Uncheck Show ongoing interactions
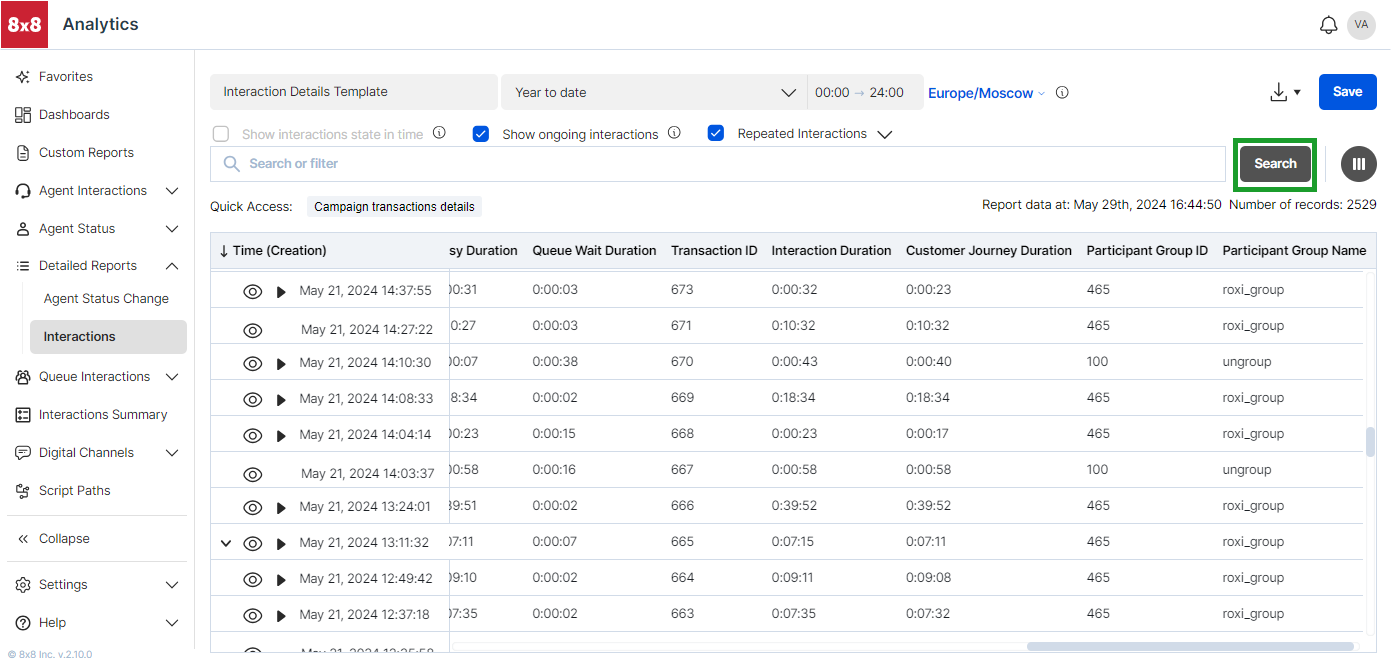Screen dimensions: 1391x667 (481, 133)
